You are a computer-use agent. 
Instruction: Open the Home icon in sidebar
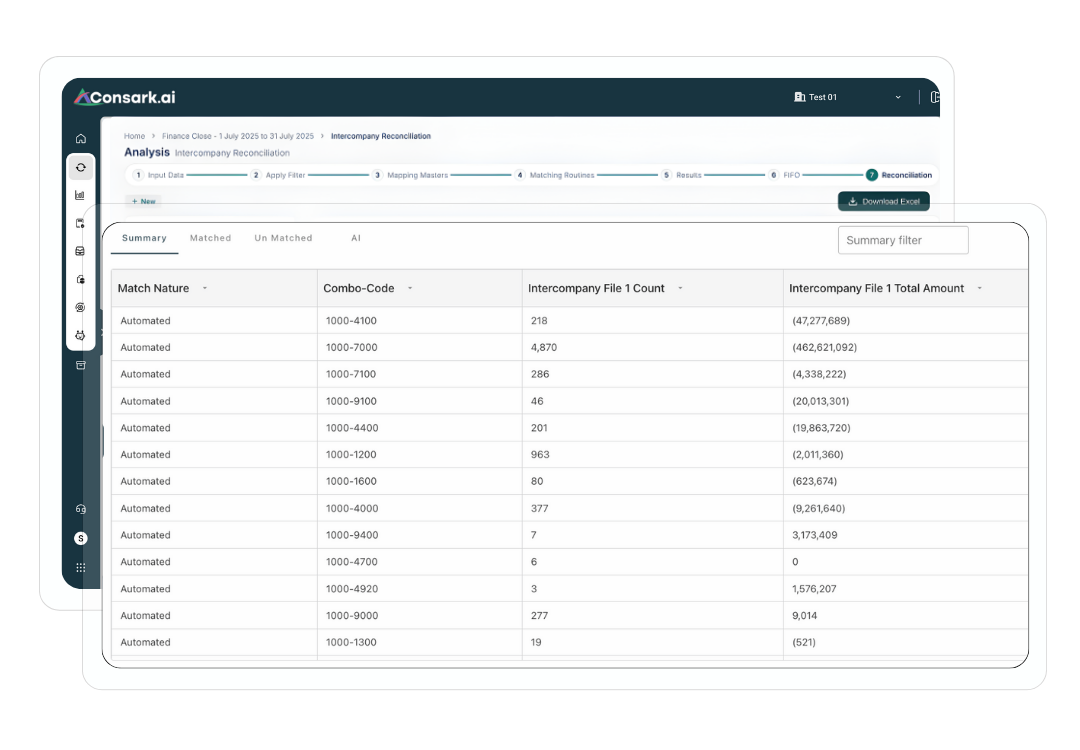81,139
